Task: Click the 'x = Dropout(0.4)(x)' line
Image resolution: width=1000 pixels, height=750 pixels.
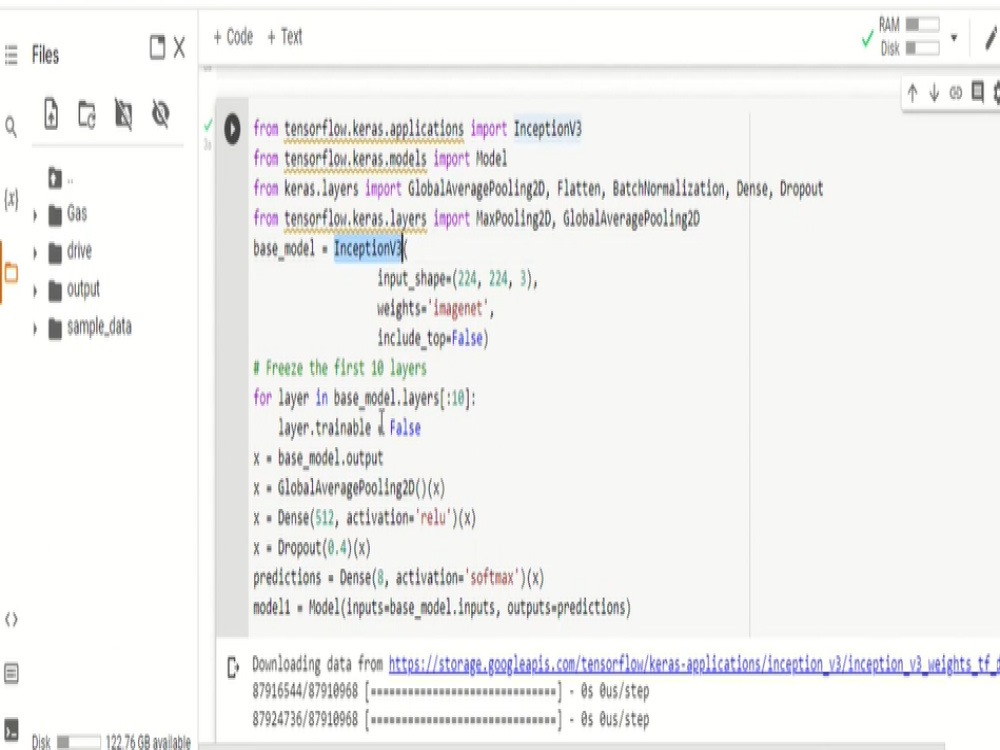Action: click(x=312, y=548)
